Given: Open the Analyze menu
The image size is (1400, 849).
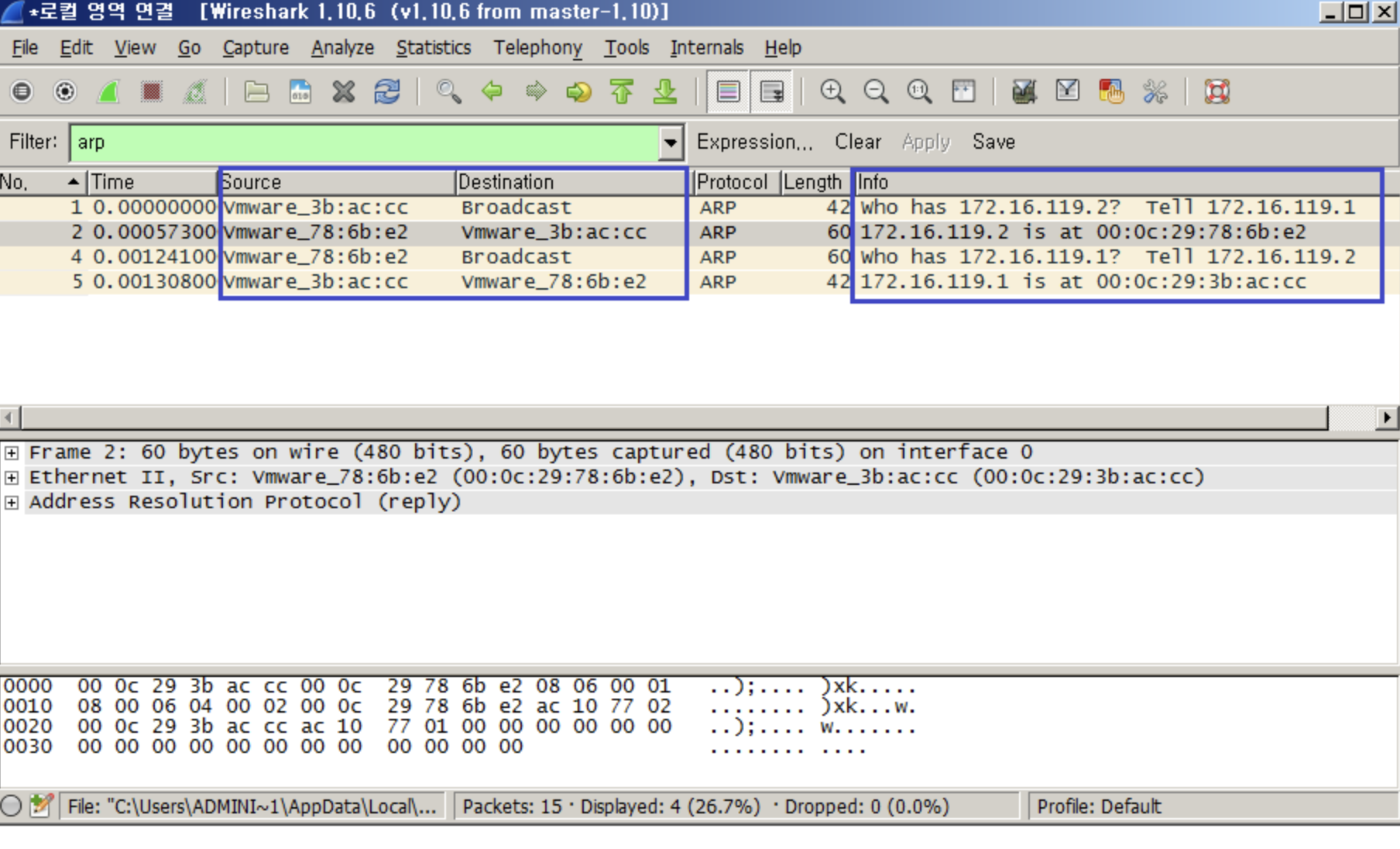Looking at the screenshot, I should coord(342,48).
